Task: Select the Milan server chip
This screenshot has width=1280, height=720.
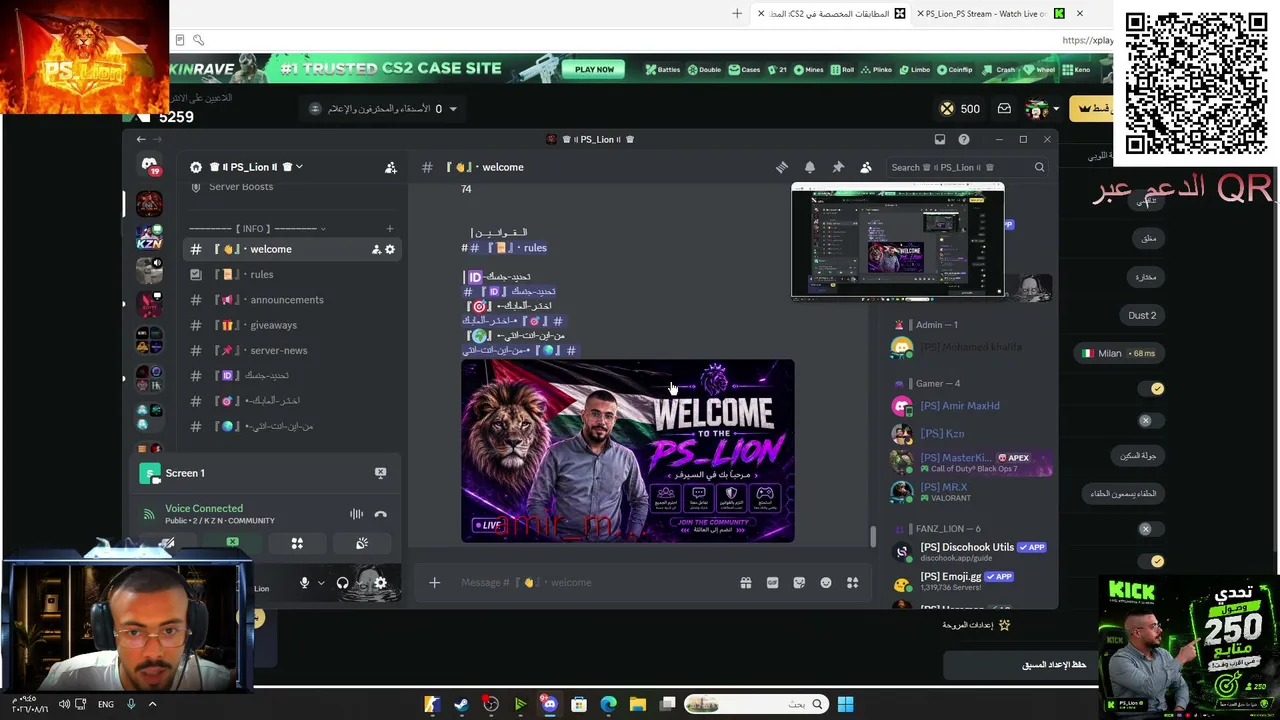Action: click(x=1119, y=353)
